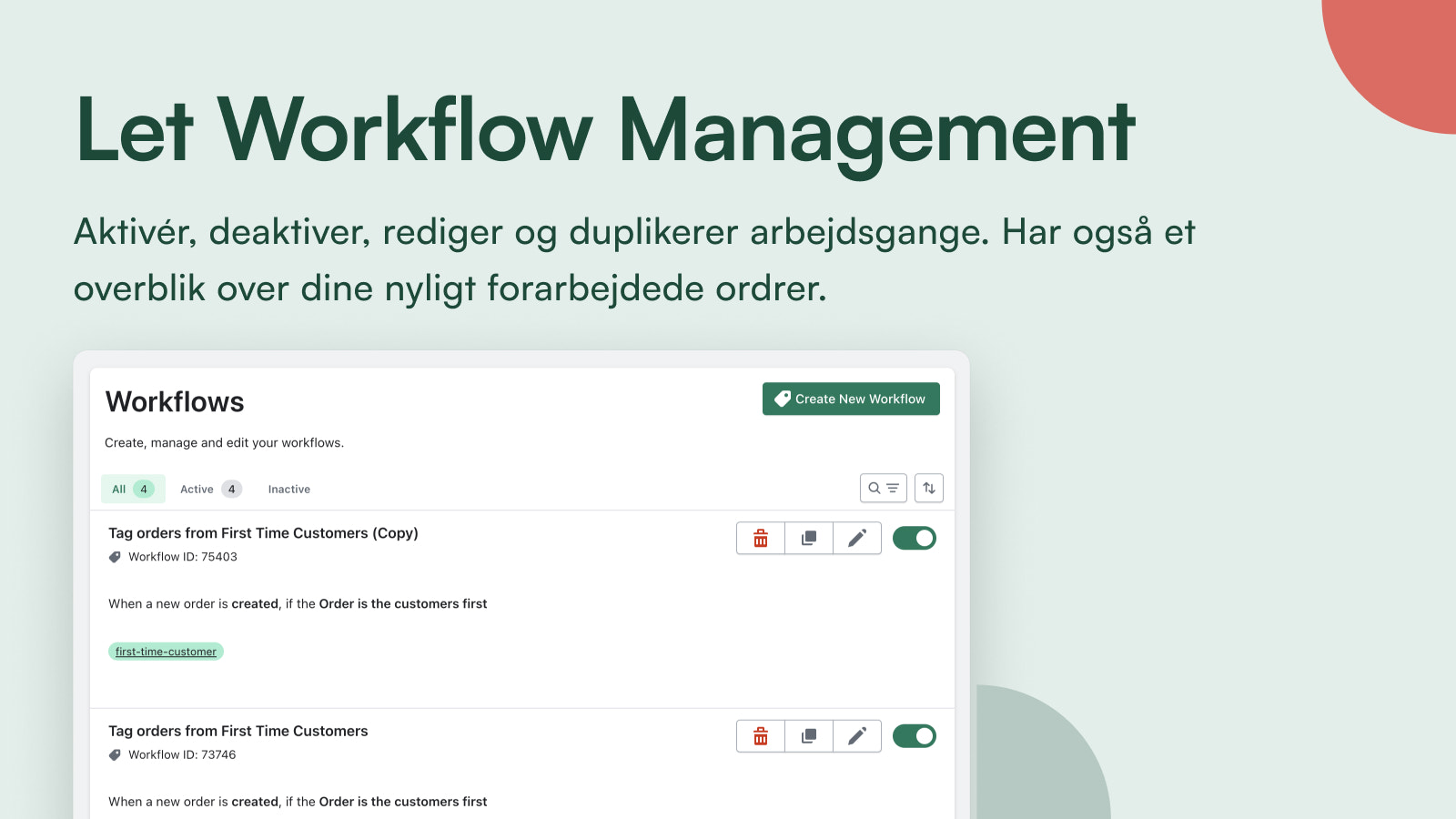Toggle off workflow 73746 switch
This screenshot has height=819, width=1456.
click(x=915, y=735)
